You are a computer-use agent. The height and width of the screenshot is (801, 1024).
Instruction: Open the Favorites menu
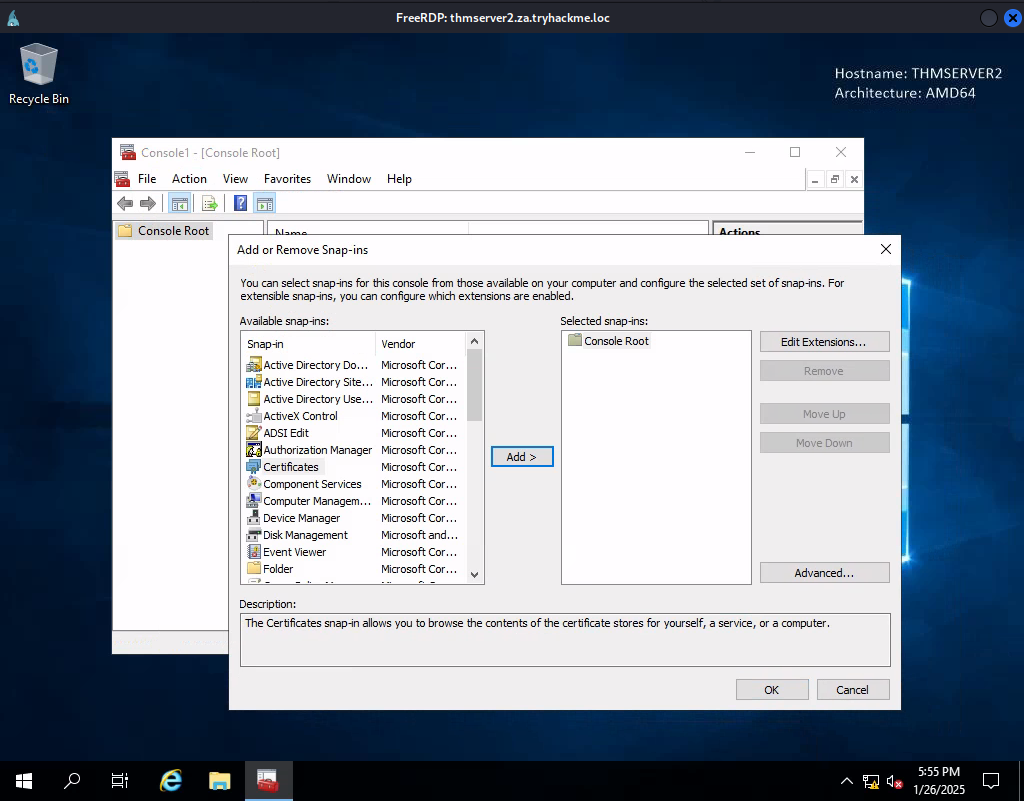click(287, 179)
